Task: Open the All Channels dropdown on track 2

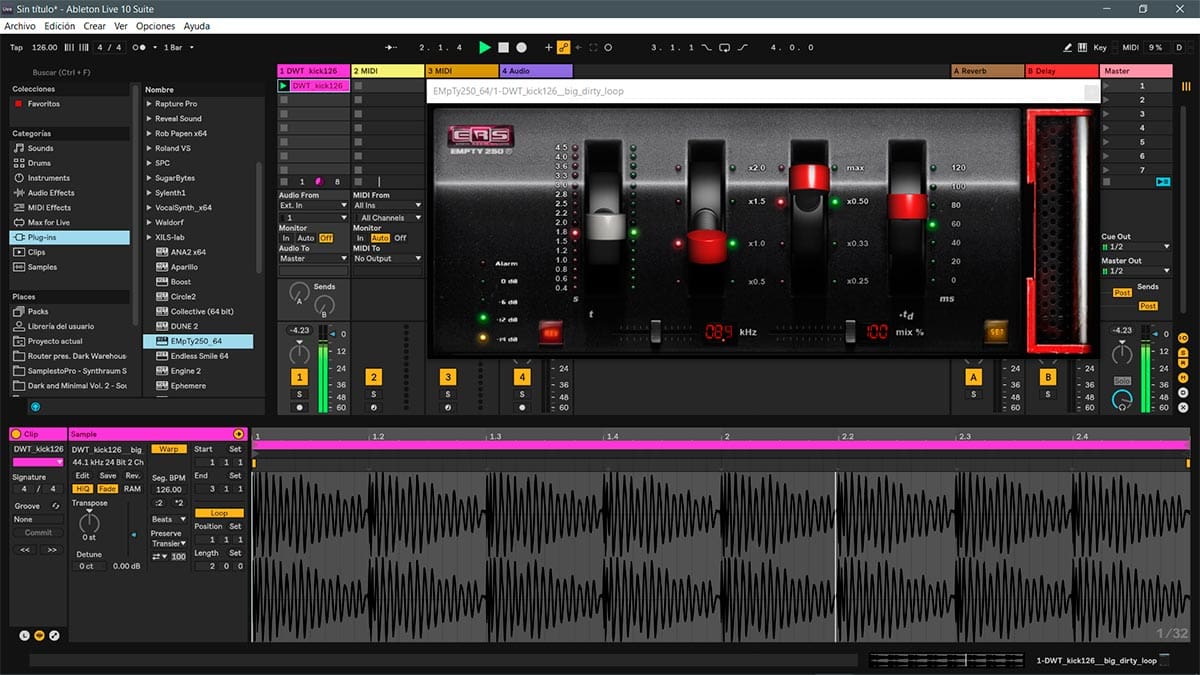Action: [x=388, y=217]
